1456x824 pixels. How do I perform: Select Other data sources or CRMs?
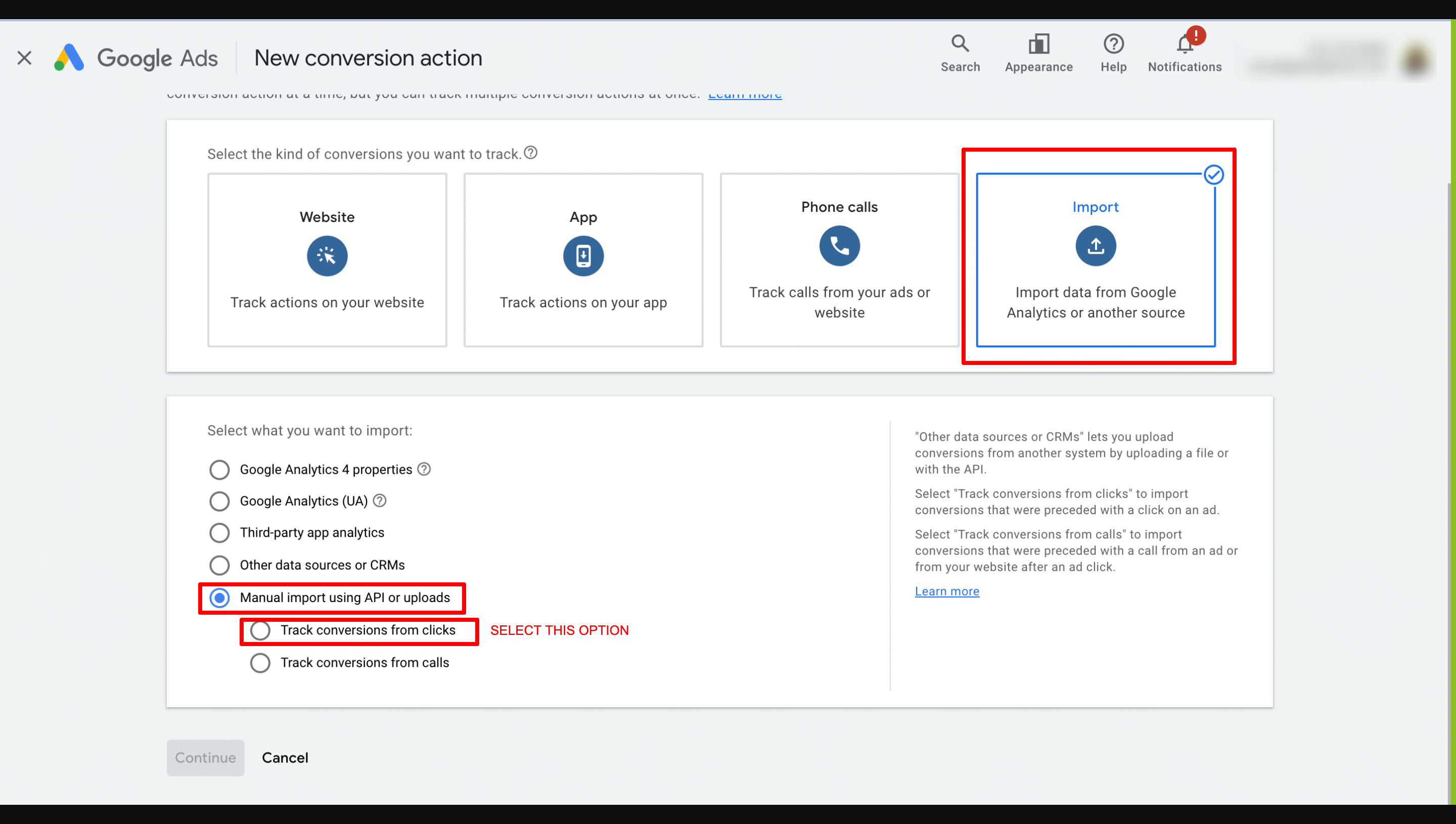pos(219,564)
